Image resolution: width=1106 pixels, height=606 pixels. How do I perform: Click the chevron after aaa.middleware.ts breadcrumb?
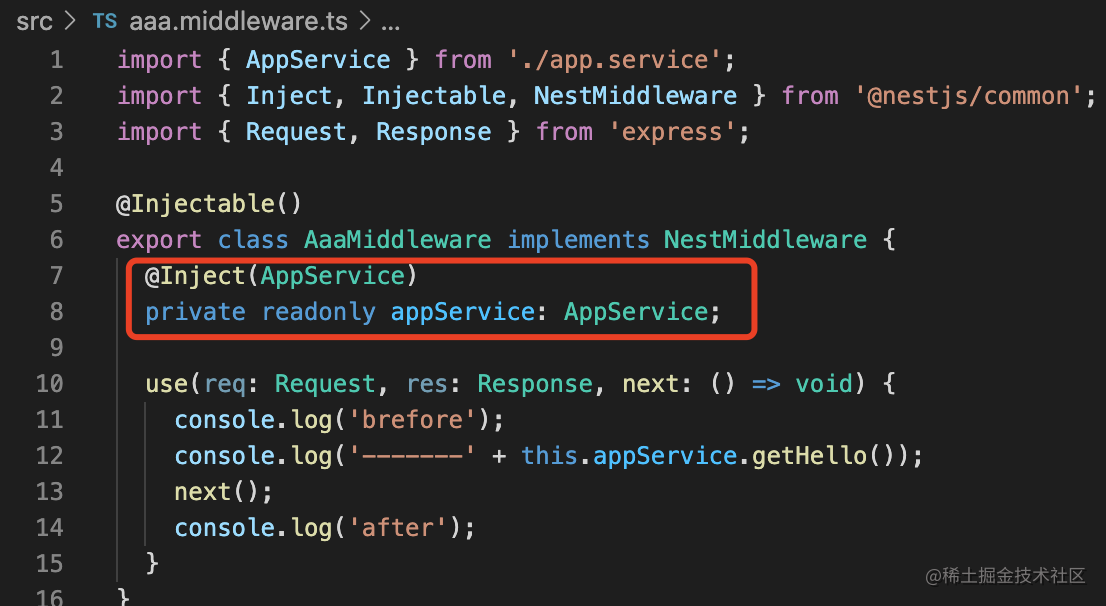click(x=365, y=21)
